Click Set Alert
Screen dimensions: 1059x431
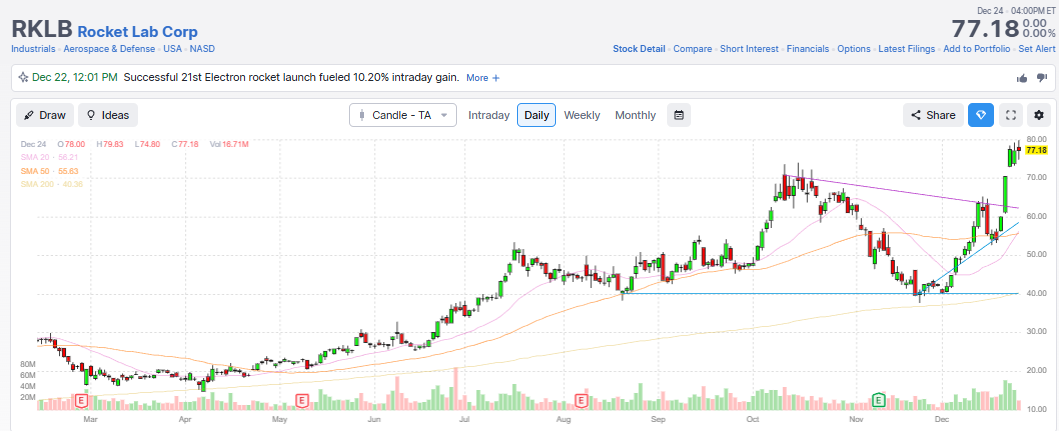point(1037,49)
